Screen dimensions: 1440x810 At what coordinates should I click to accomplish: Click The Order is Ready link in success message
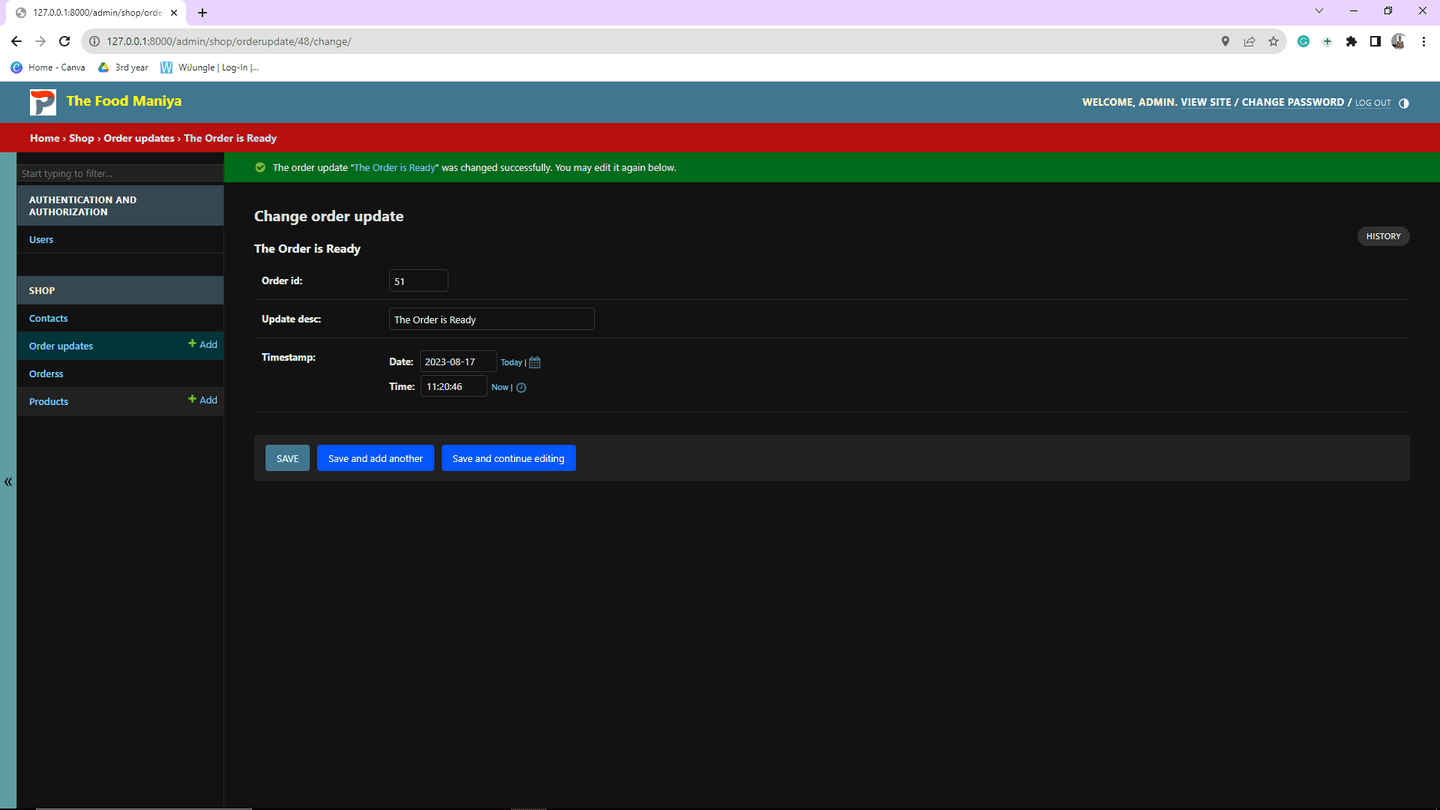point(395,168)
